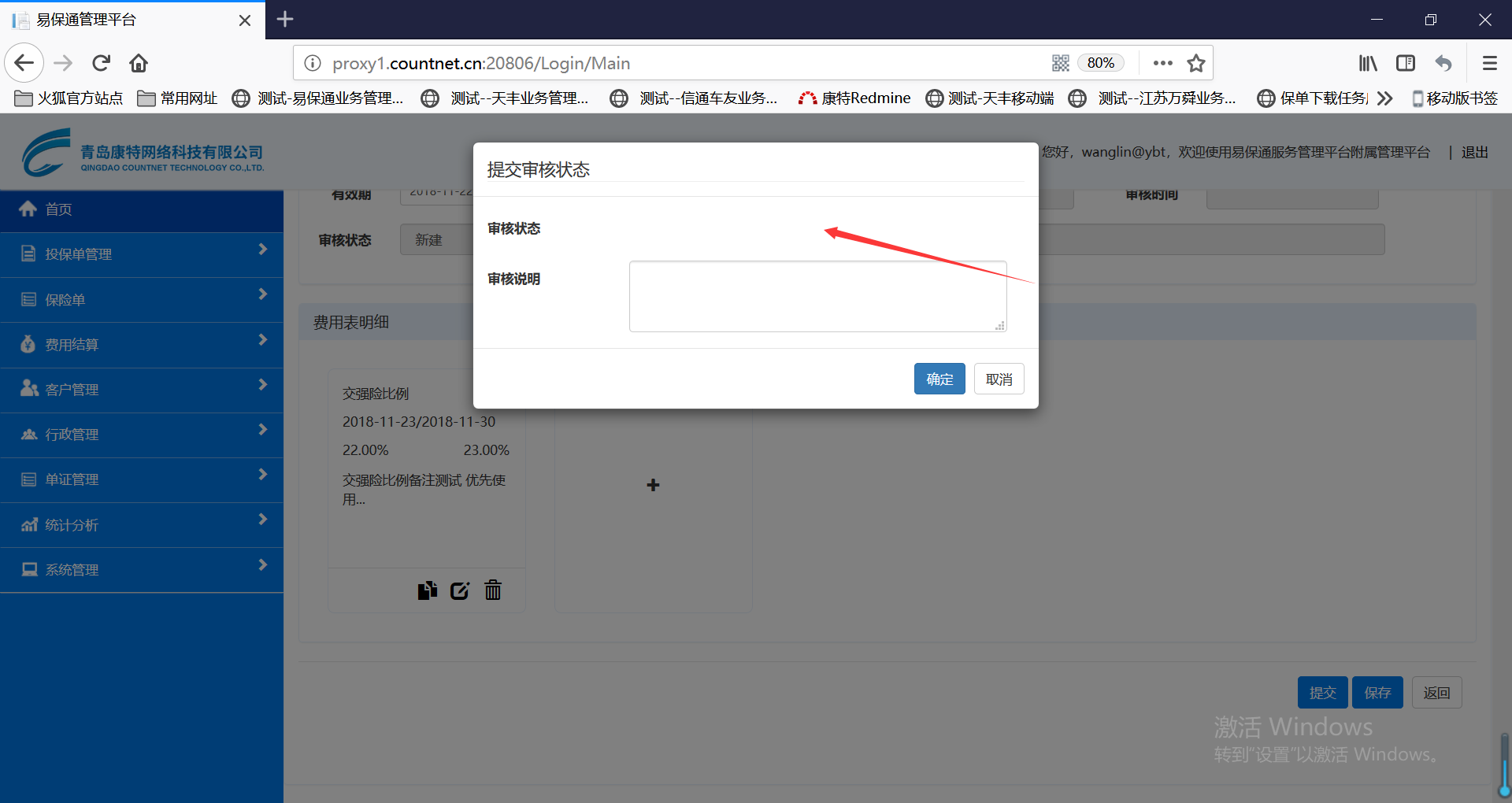Click the 青岛康特网络科技有限公司 logo

tap(143, 153)
